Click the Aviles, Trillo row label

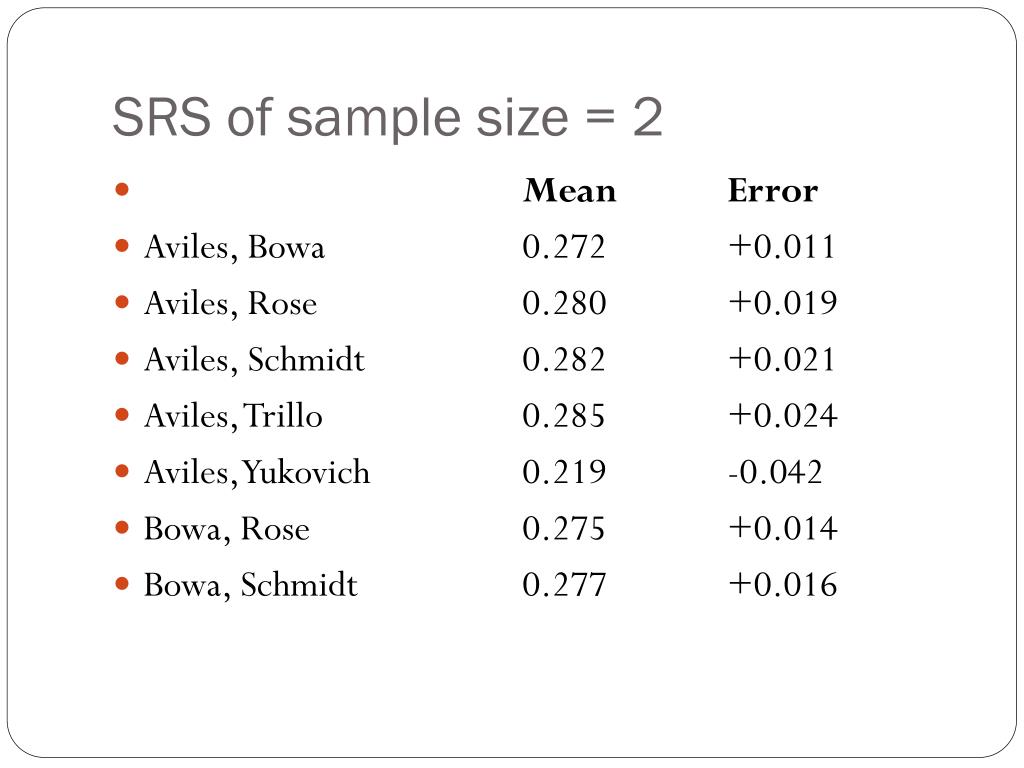click(233, 416)
